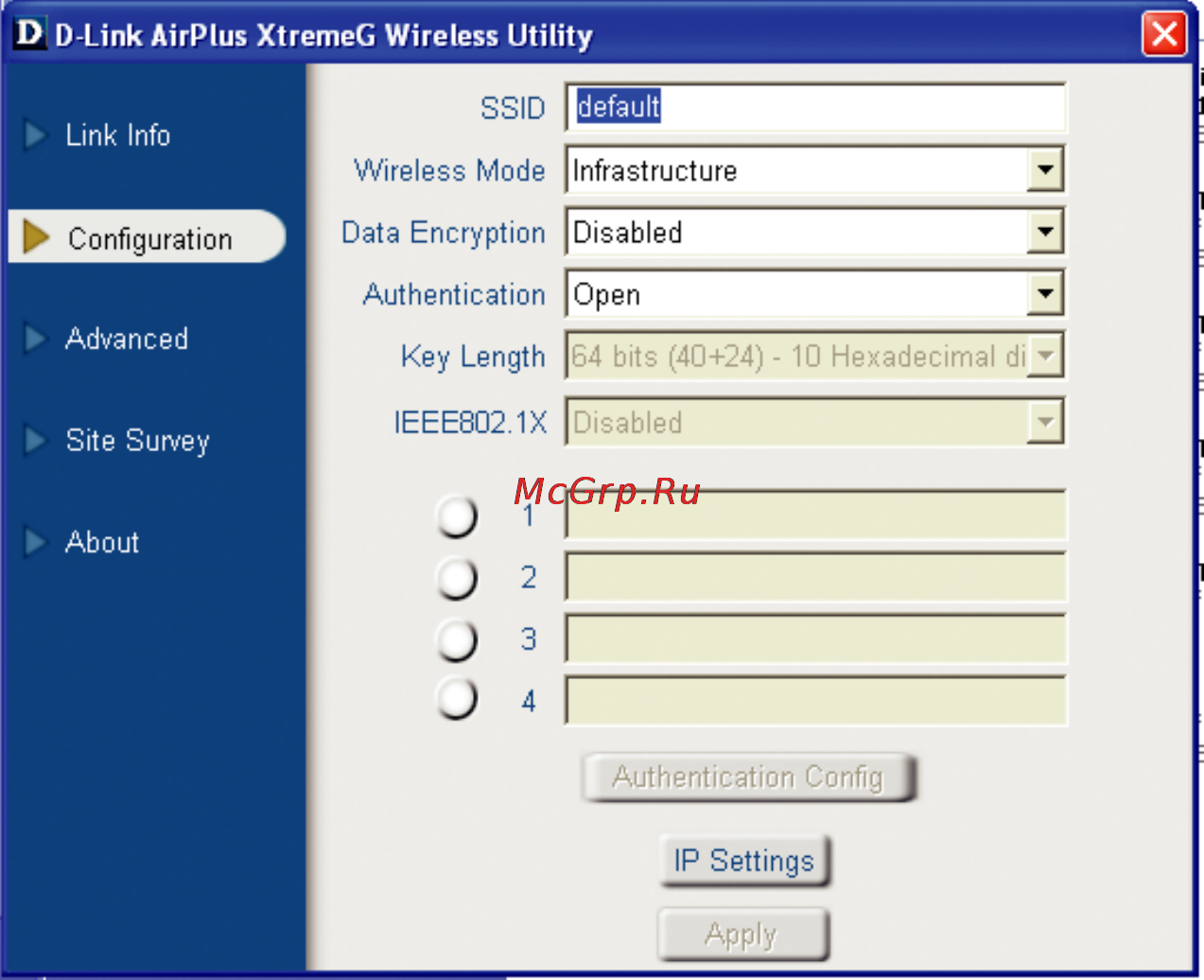The width and height of the screenshot is (1204, 980).
Task: Click the 64 bits Key Length combo box
Action: (814, 357)
